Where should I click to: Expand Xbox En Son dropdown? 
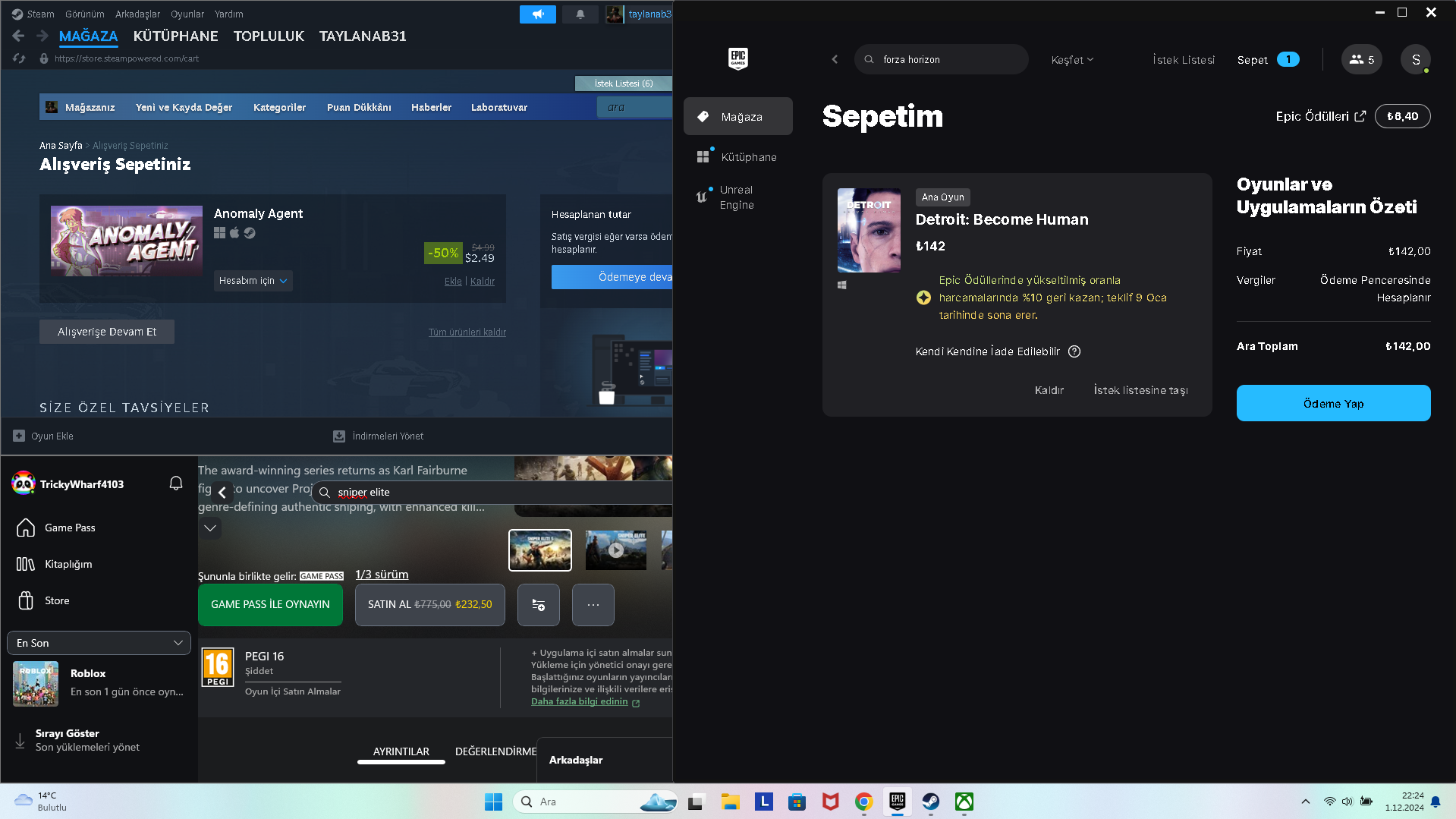[x=99, y=643]
